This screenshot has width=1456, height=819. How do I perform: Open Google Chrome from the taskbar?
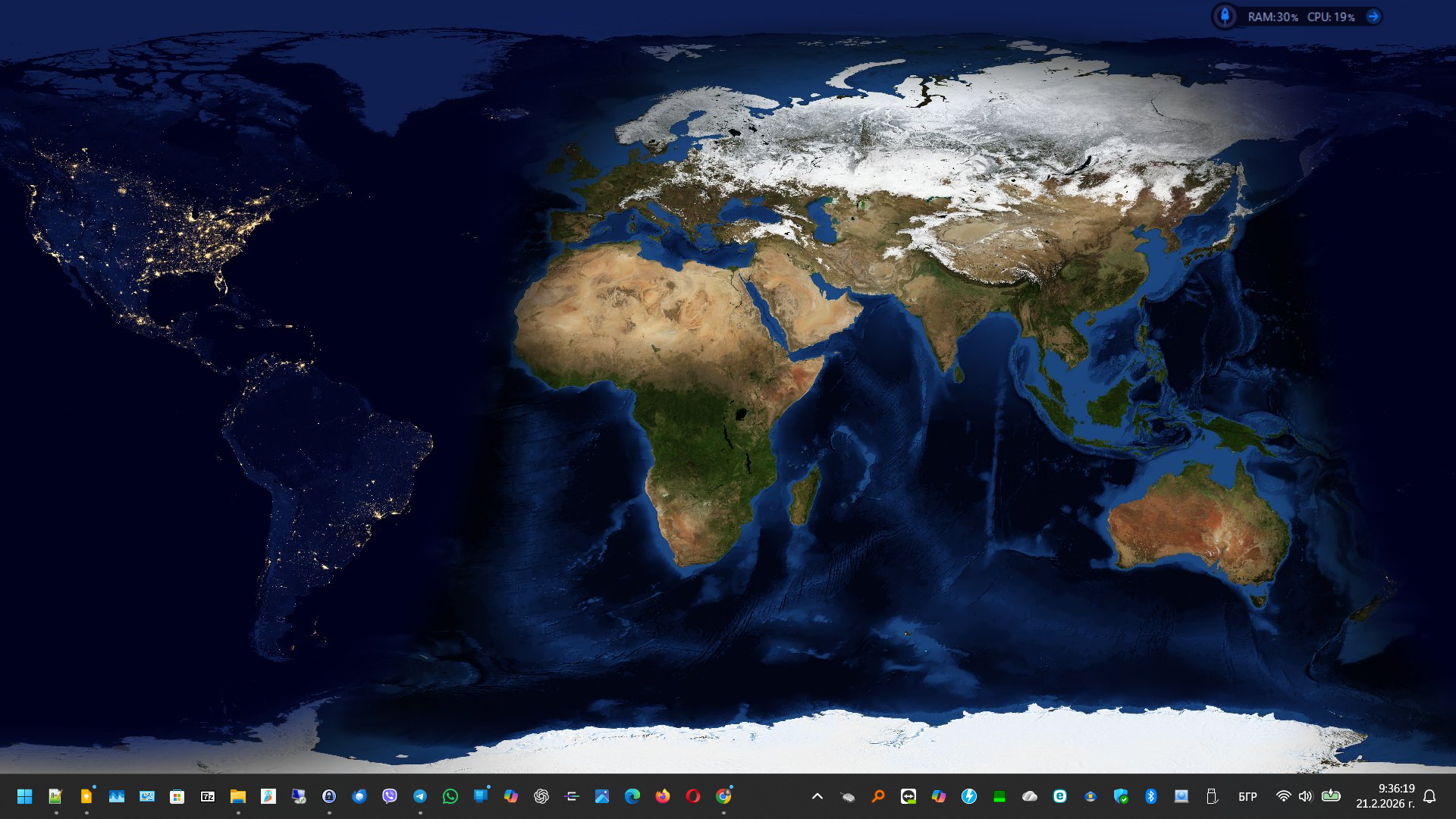[723, 796]
